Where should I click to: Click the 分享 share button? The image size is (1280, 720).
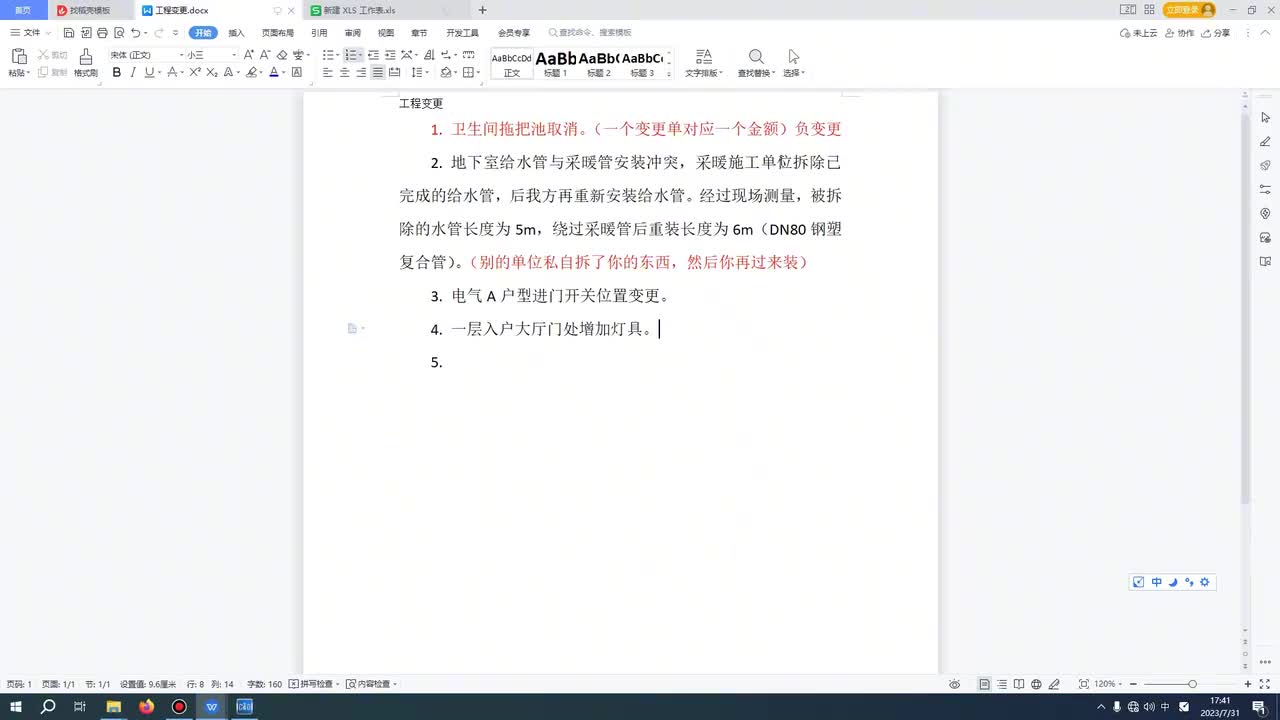point(1215,33)
